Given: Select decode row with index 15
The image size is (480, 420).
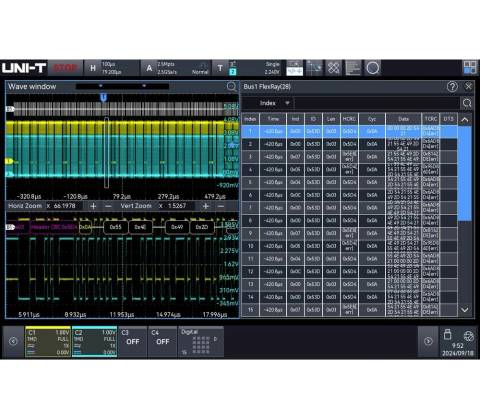Looking at the screenshot, I should tap(349, 310).
